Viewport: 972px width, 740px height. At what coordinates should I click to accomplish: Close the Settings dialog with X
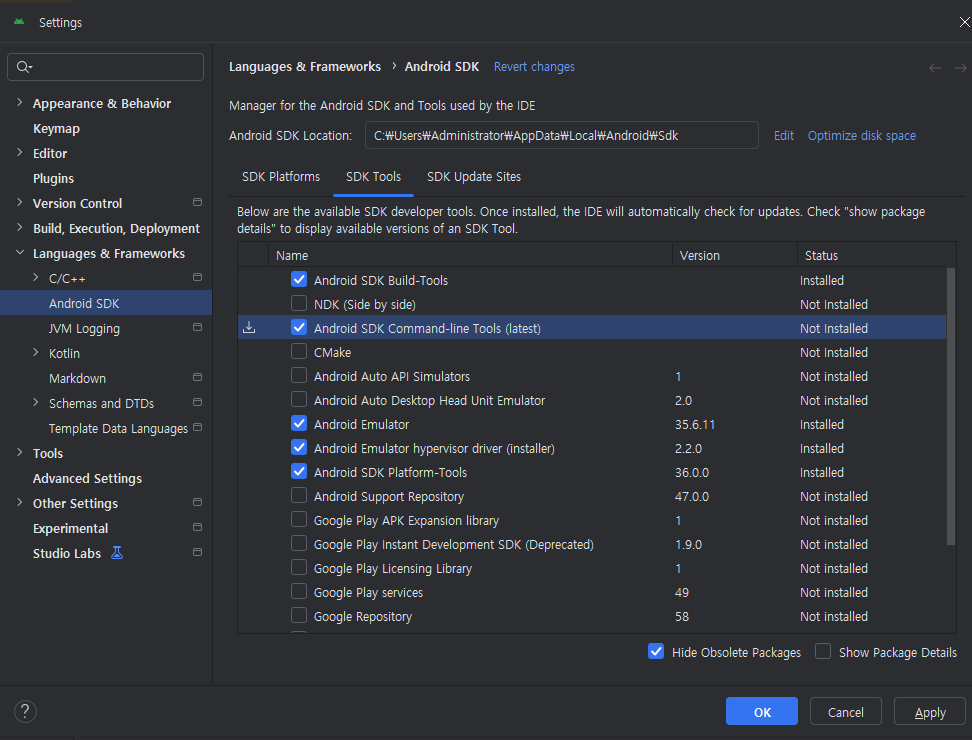(965, 22)
